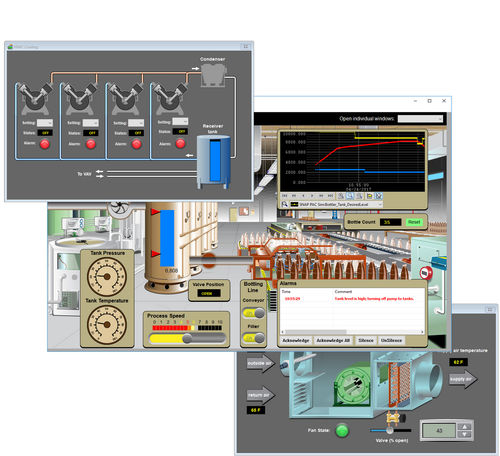Jump trend to oldest data button
The height and width of the screenshot is (456, 500).
click(x=284, y=196)
